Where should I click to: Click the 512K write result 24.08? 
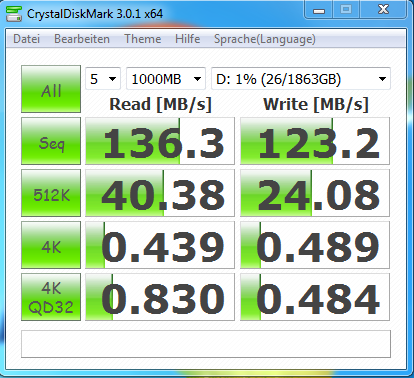click(315, 193)
